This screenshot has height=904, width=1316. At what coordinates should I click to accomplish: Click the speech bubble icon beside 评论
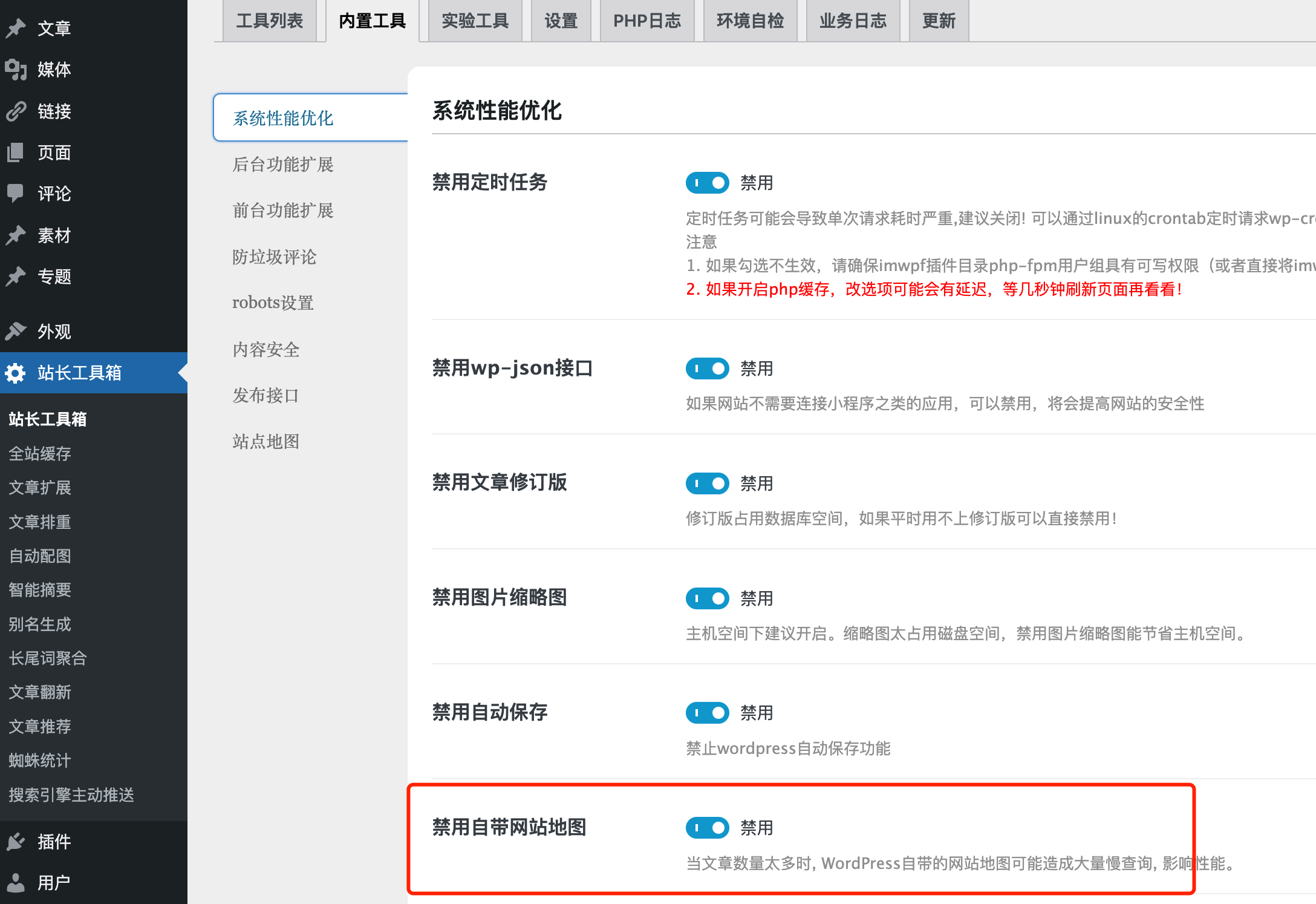click(16, 194)
